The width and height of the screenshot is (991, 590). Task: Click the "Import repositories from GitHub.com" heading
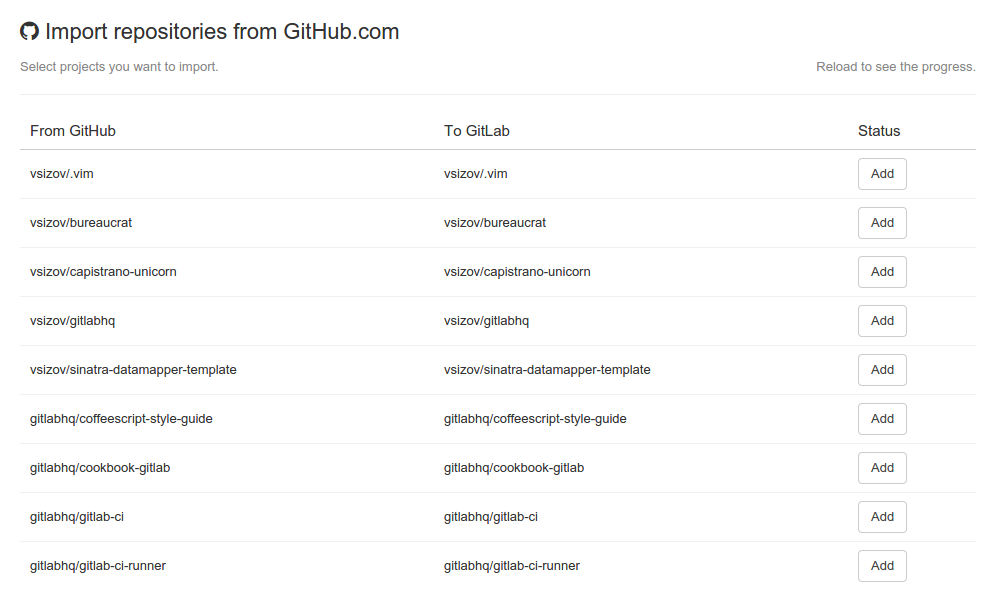point(222,32)
